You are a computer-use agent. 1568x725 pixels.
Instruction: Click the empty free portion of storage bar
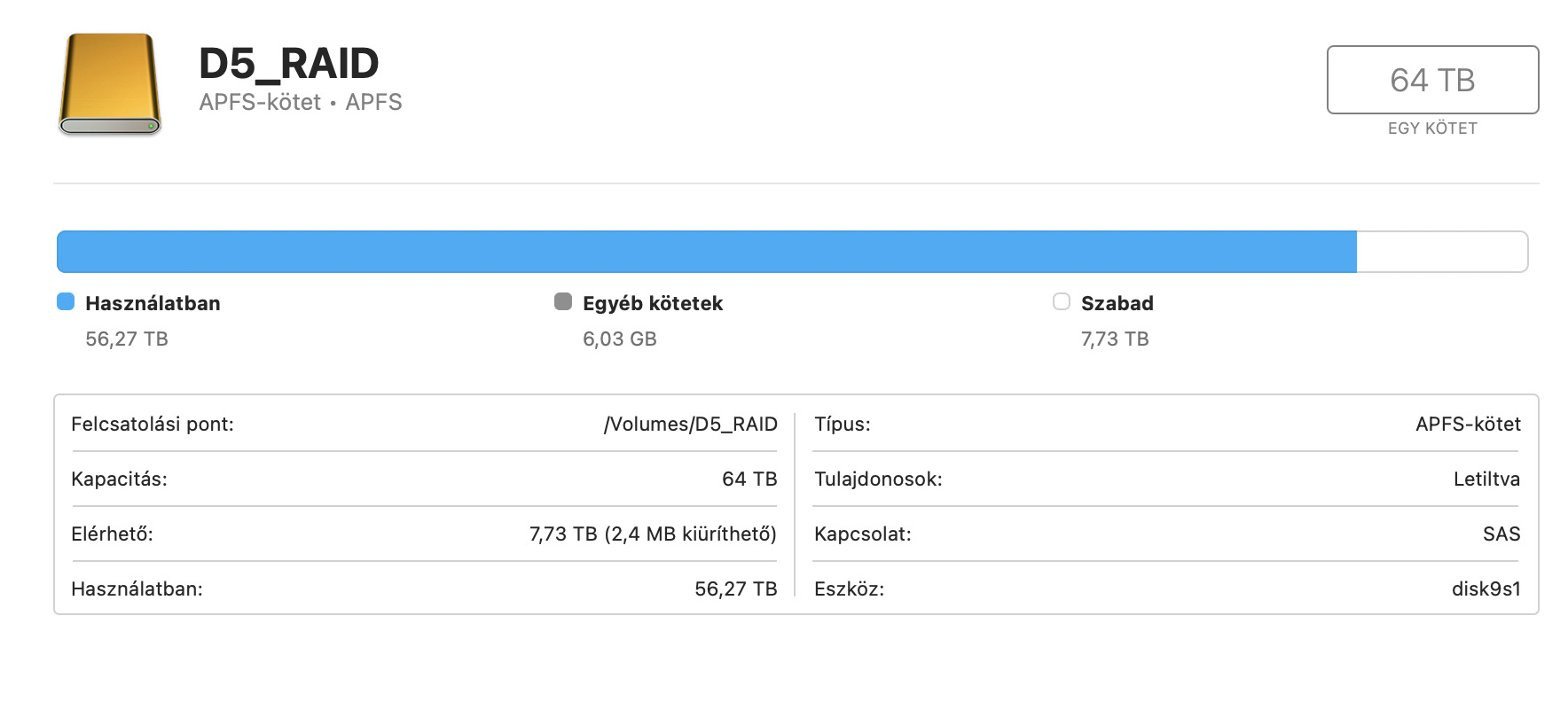[x=1440, y=252]
